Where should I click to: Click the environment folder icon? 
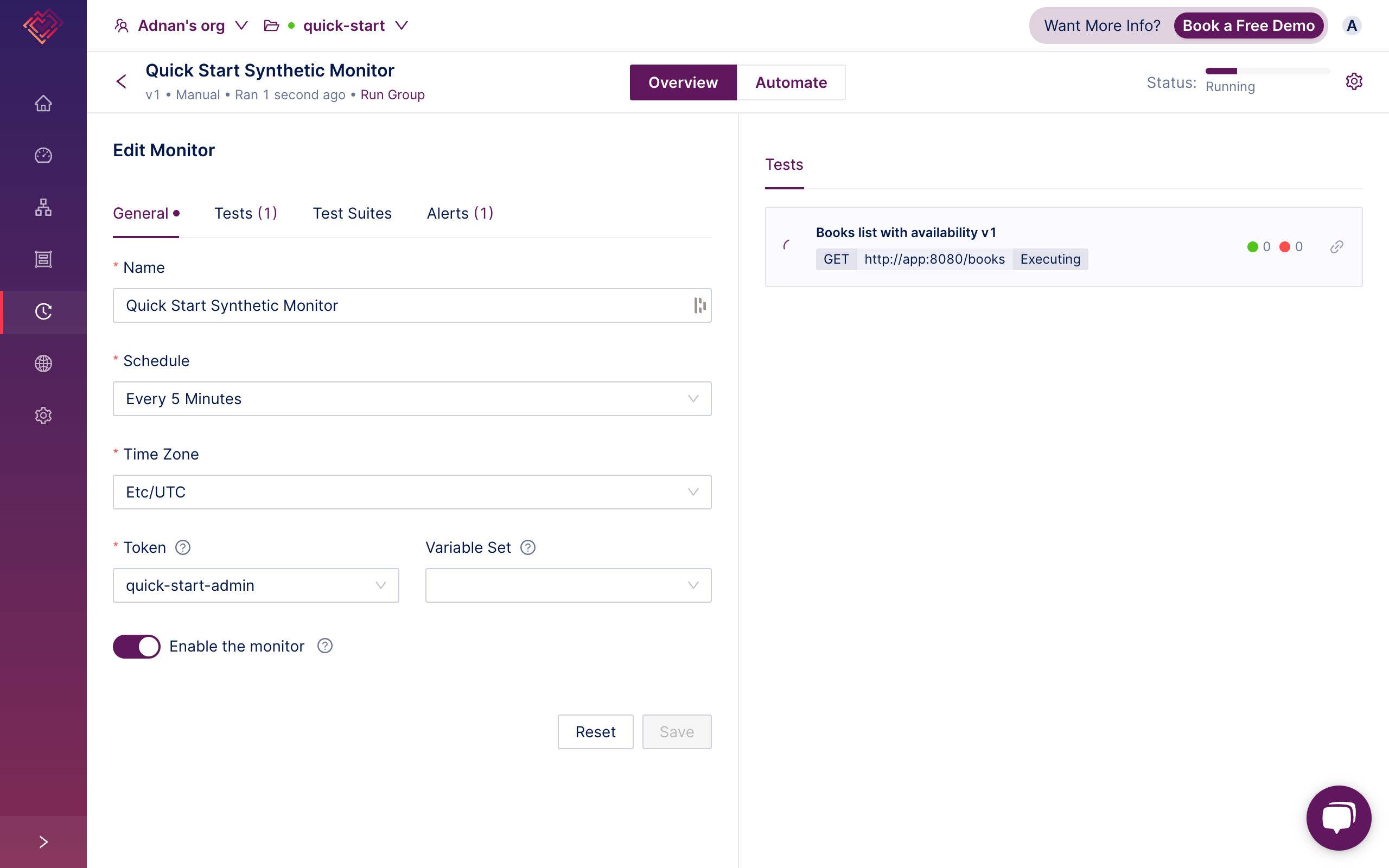tap(271, 26)
